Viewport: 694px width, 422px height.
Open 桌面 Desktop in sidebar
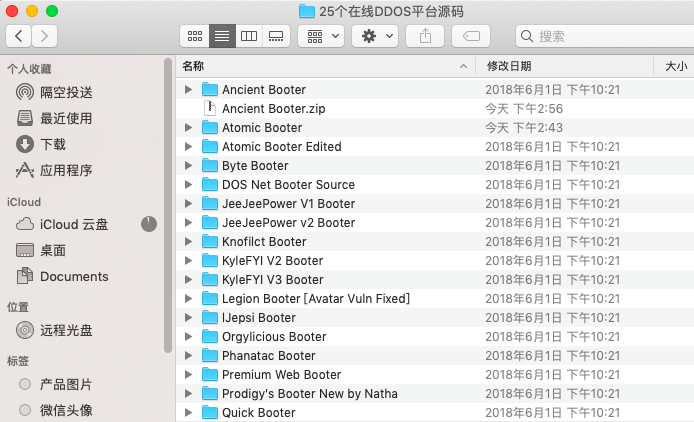tap(53, 251)
